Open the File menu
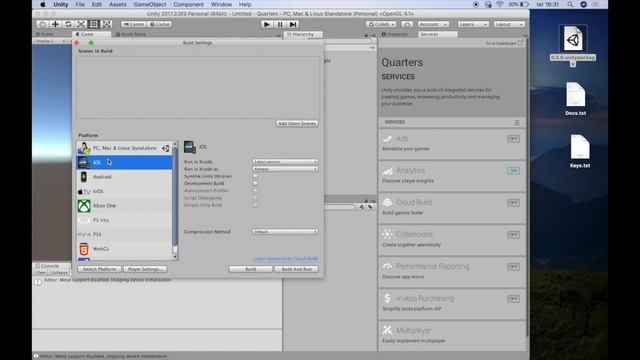 (x=80, y=4)
